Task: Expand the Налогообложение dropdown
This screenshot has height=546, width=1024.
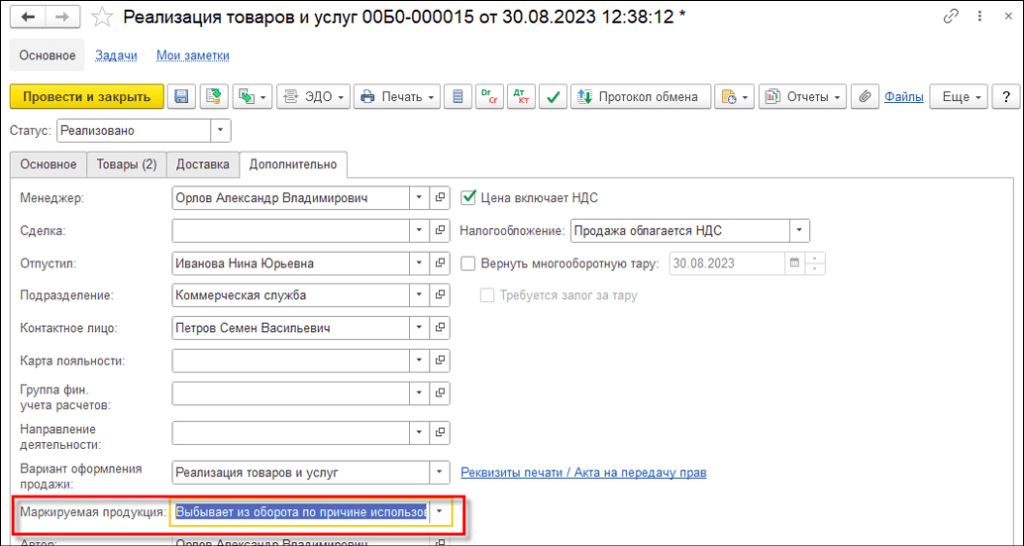Action: click(x=799, y=230)
